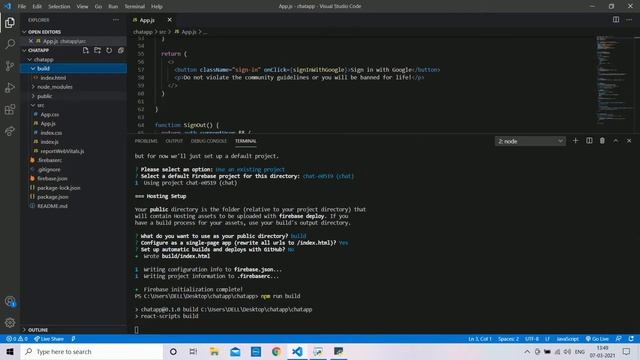640x360 pixels.
Task: Split the editor to the right
Action: (x=616, y=20)
